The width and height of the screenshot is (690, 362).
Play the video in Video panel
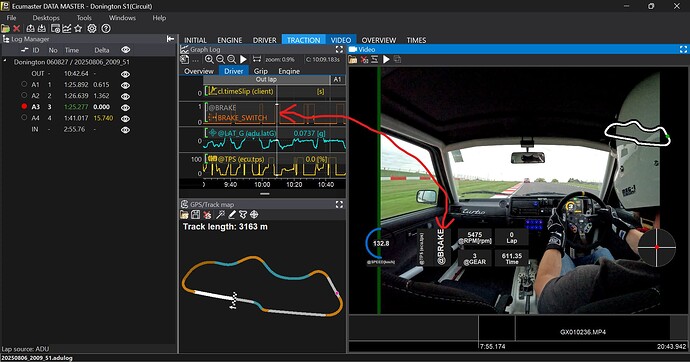[x=386, y=59]
